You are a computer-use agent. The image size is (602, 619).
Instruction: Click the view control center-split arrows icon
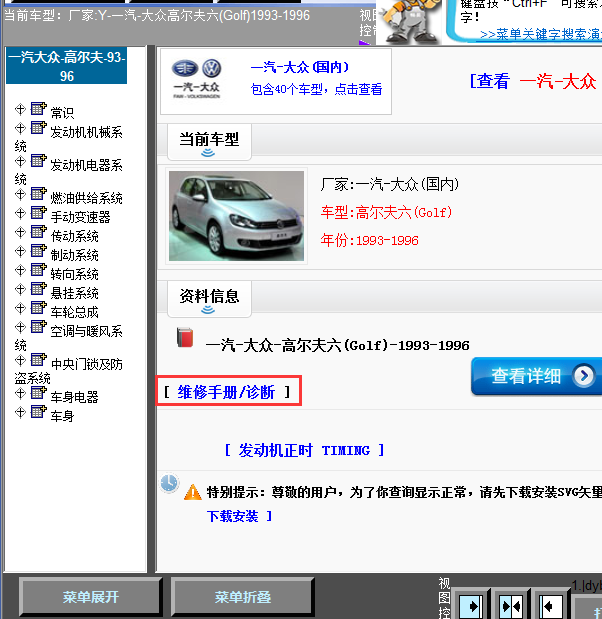point(511,606)
